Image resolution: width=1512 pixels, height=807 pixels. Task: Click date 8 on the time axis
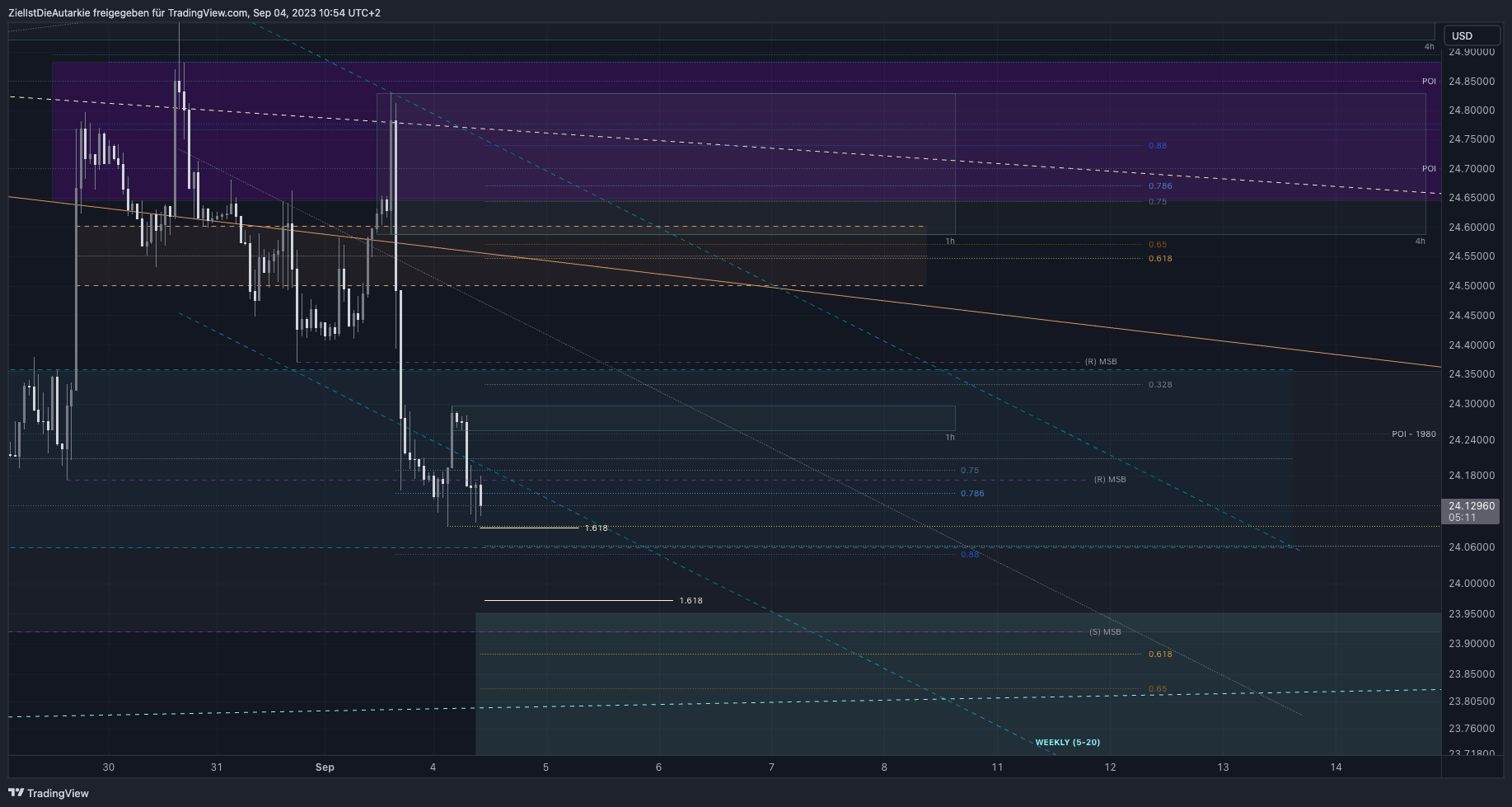point(884,767)
